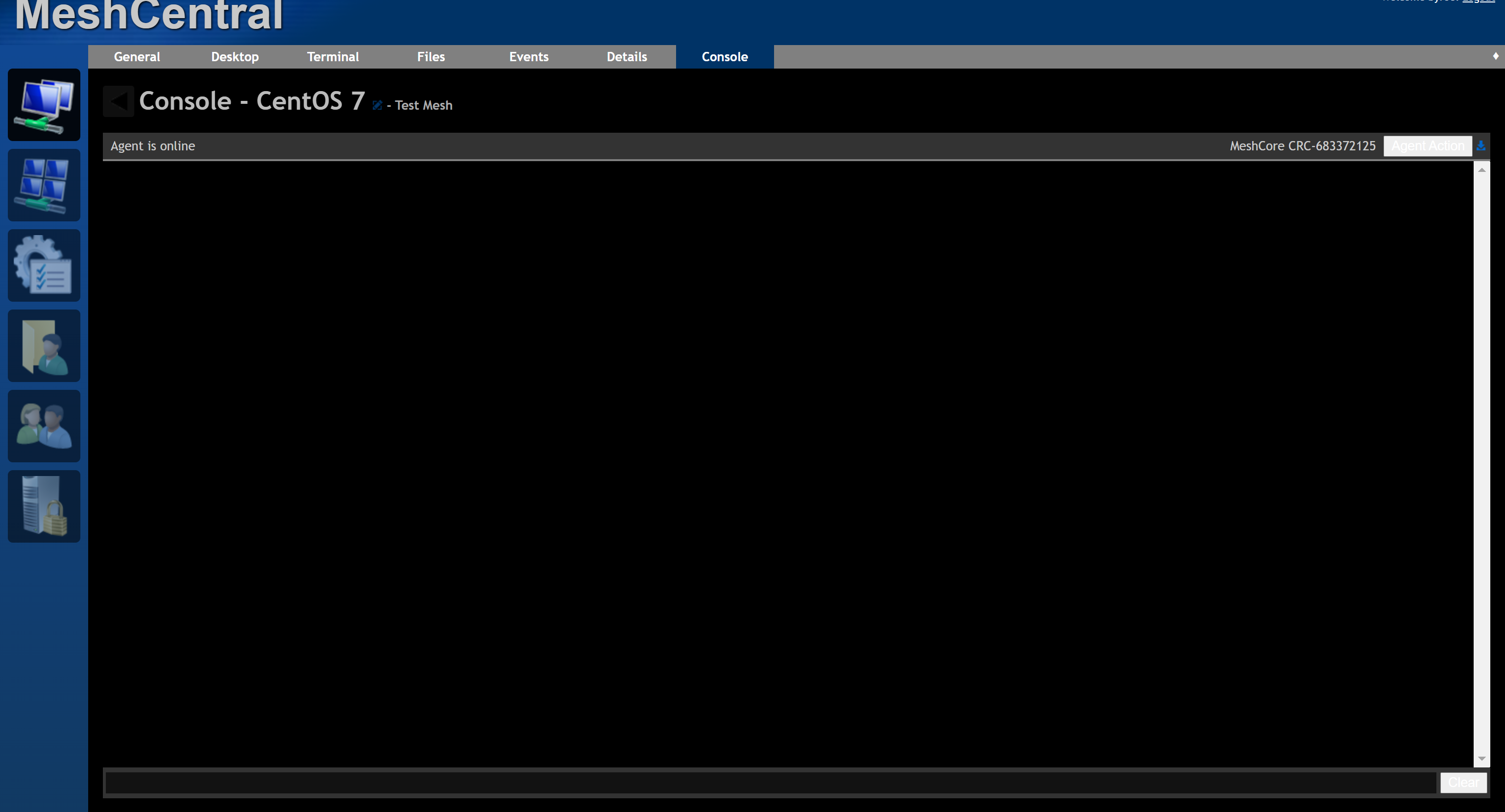Open the Events tab
This screenshot has width=1505, height=812.
[x=528, y=57]
